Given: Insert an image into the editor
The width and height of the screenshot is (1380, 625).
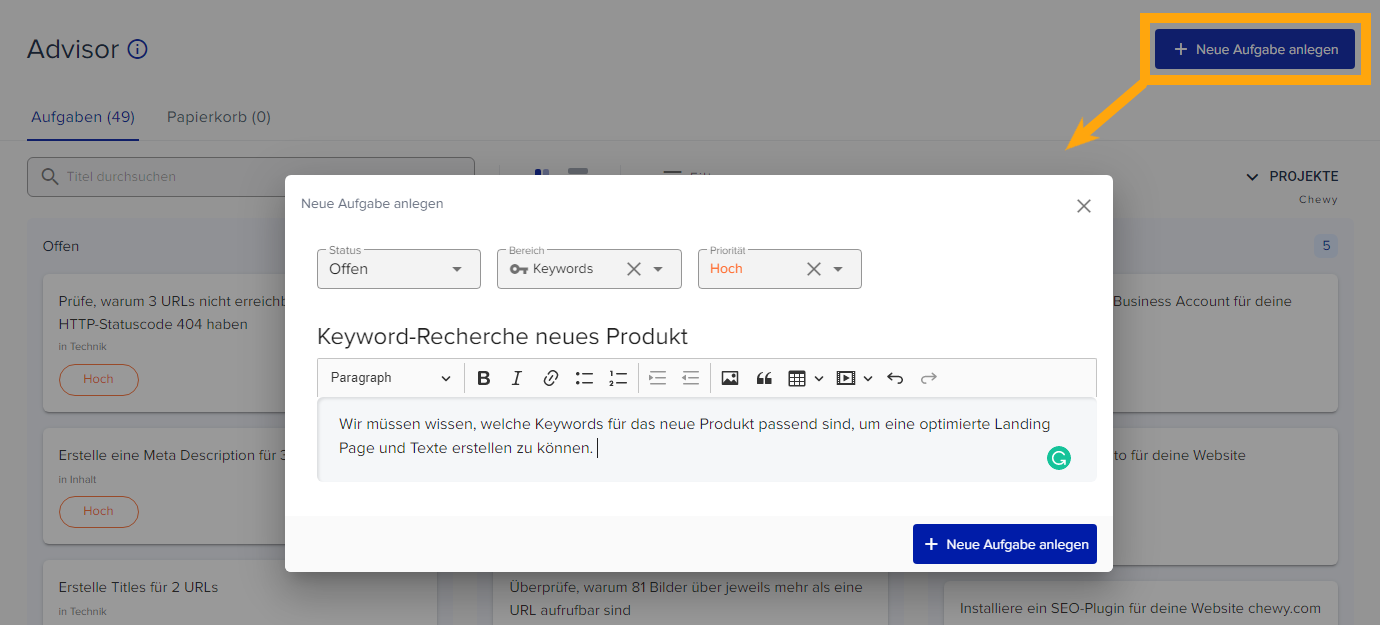Looking at the screenshot, I should pos(730,378).
